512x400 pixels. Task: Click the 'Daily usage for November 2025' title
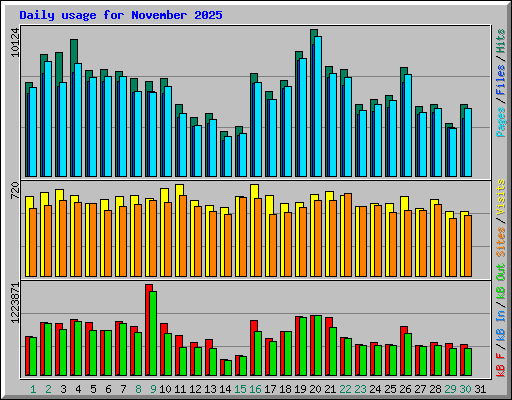point(121,15)
